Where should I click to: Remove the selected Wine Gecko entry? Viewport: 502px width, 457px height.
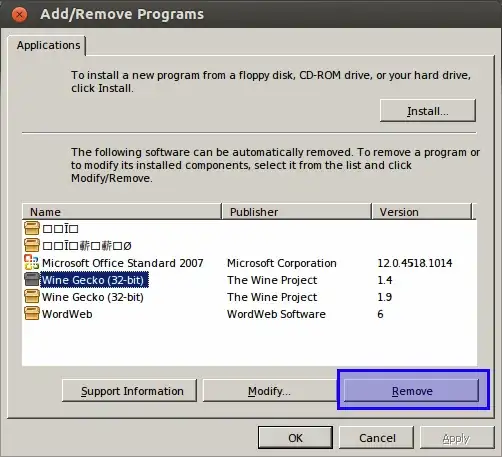point(412,390)
